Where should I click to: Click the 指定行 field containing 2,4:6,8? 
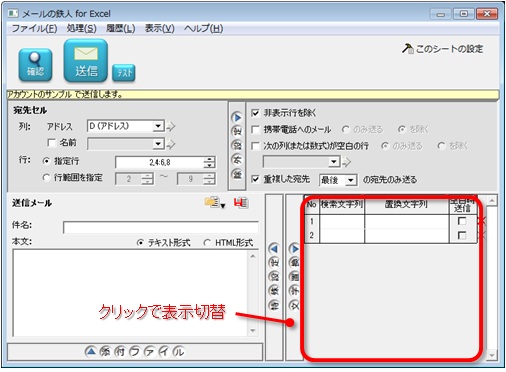pos(159,163)
